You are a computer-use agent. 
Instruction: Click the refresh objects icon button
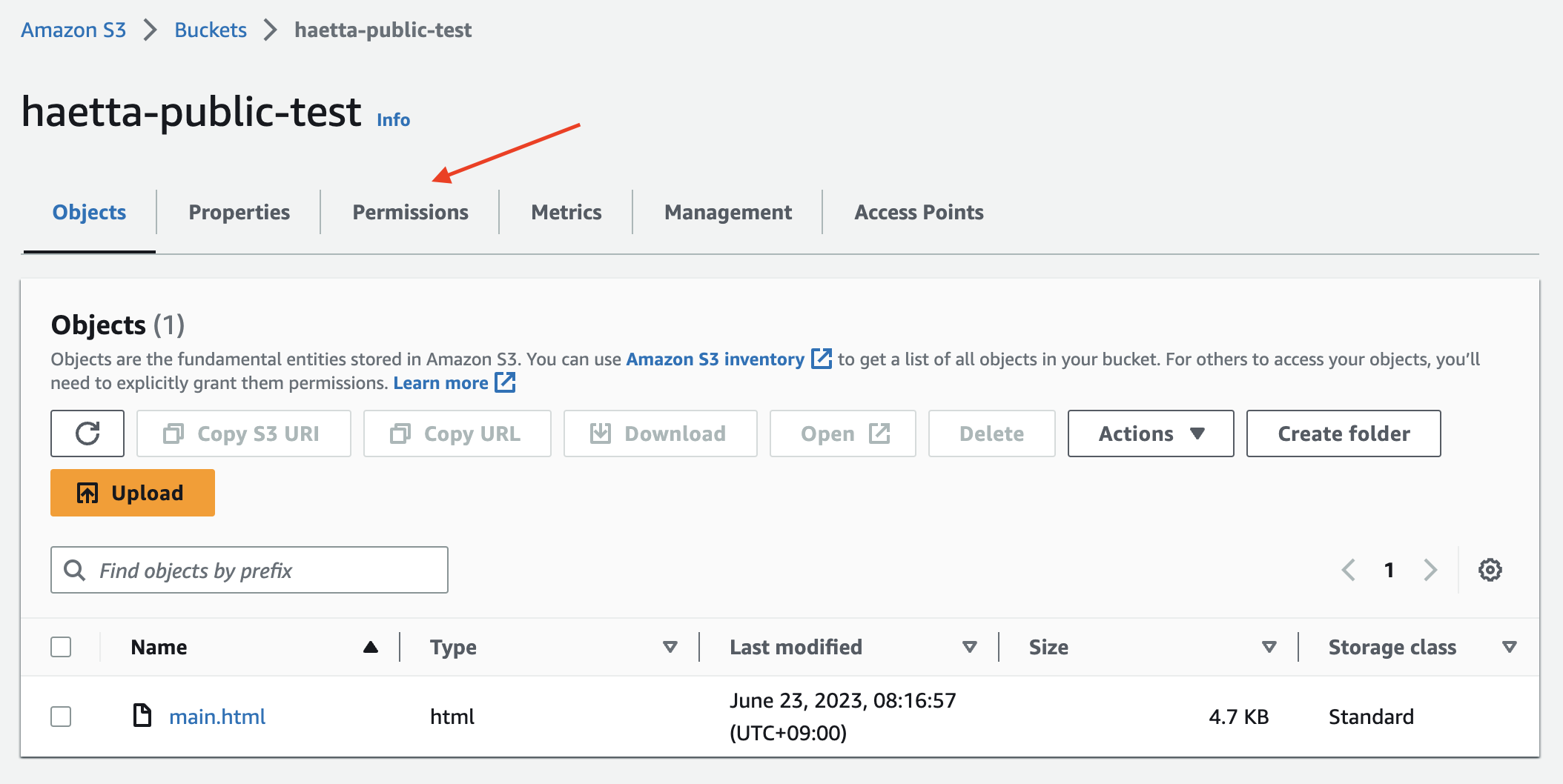tap(87, 433)
